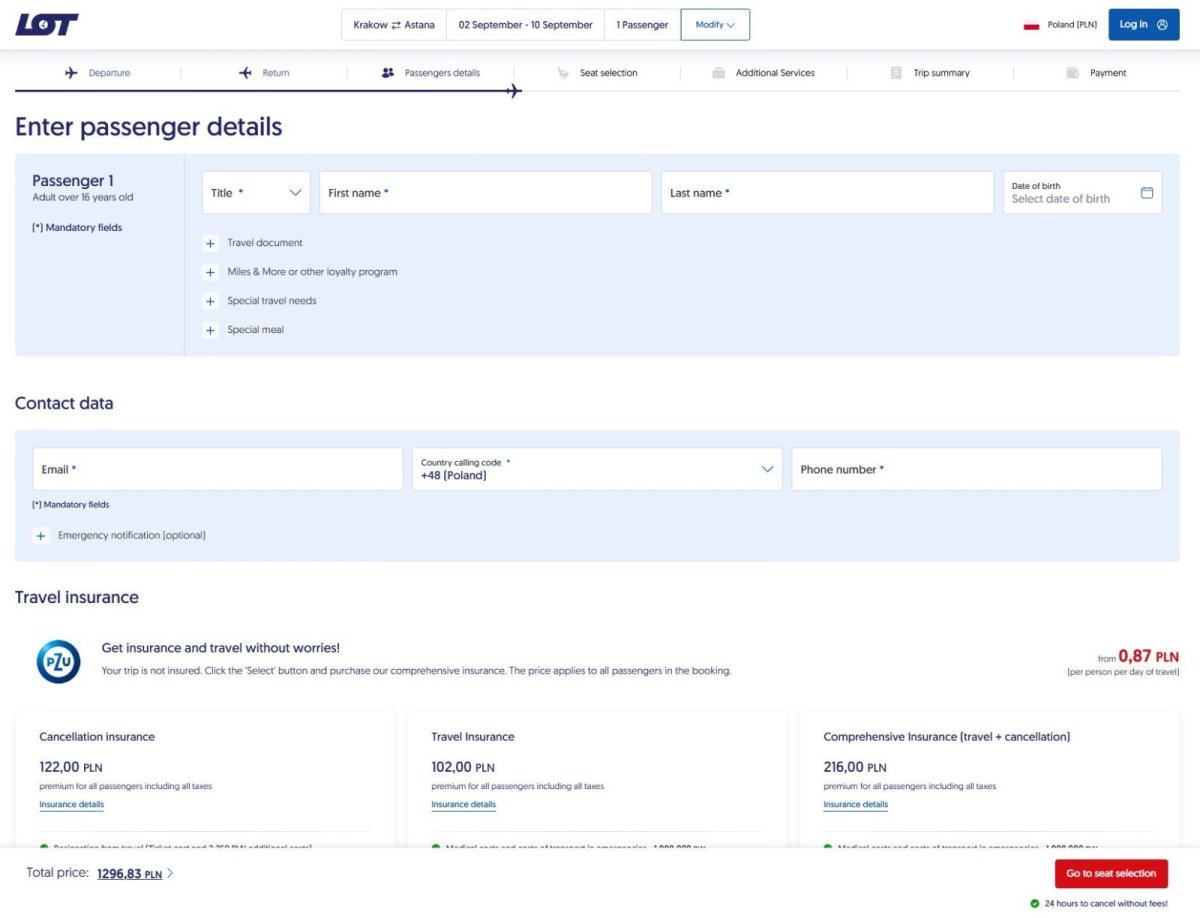Viewport: 1200px width, 918px height.
Task: Open the Title dropdown
Action: coord(256,193)
